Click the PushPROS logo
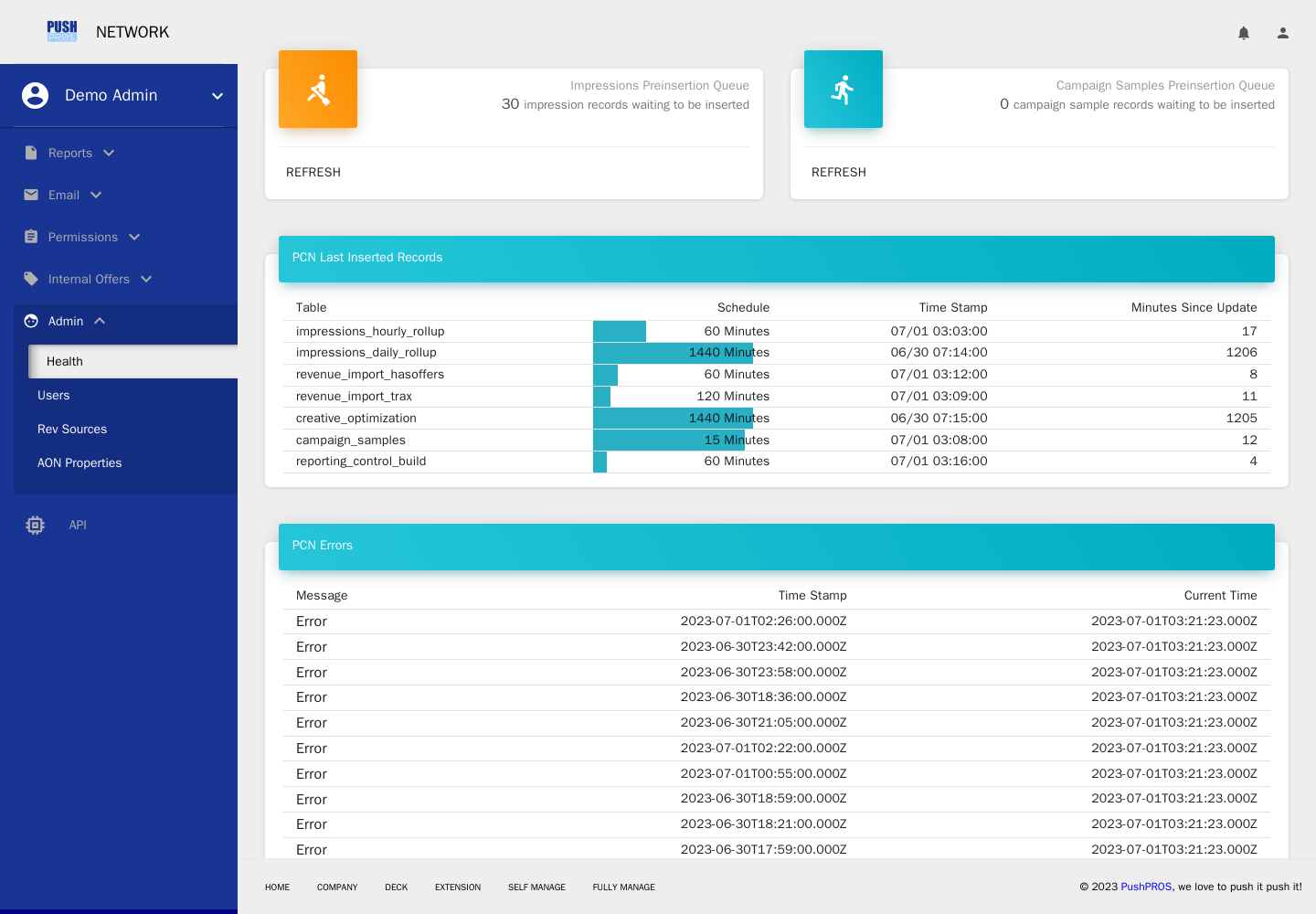1316x914 pixels. [62, 32]
